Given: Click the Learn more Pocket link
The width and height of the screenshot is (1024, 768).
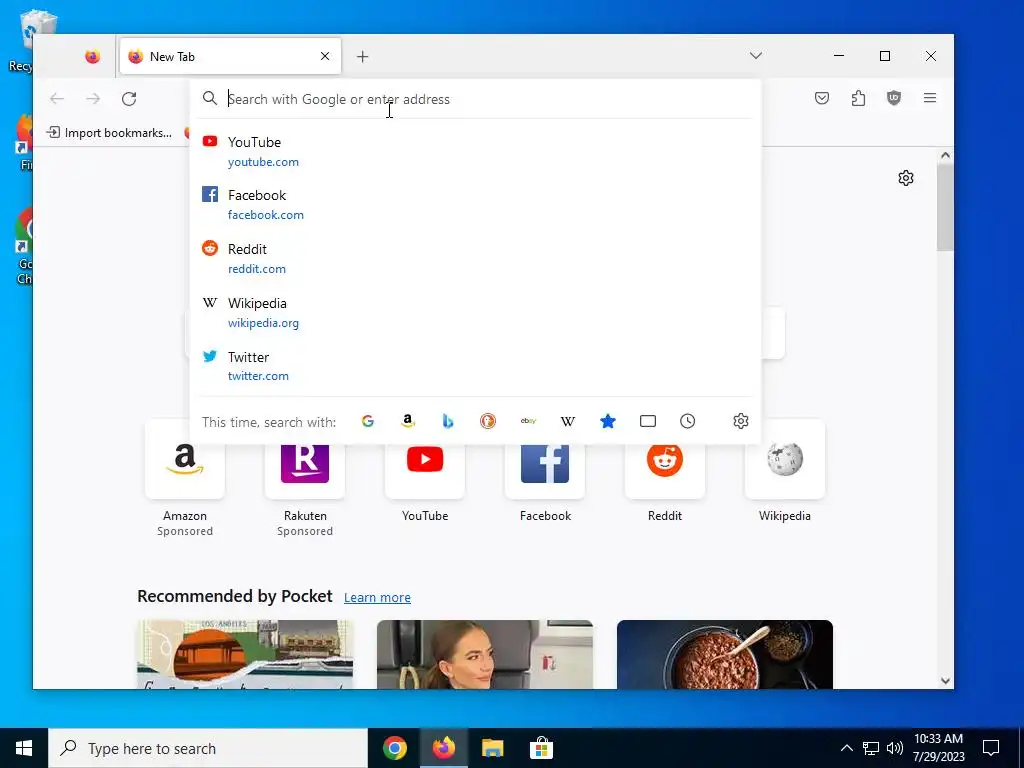Looking at the screenshot, I should pos(377,598).
